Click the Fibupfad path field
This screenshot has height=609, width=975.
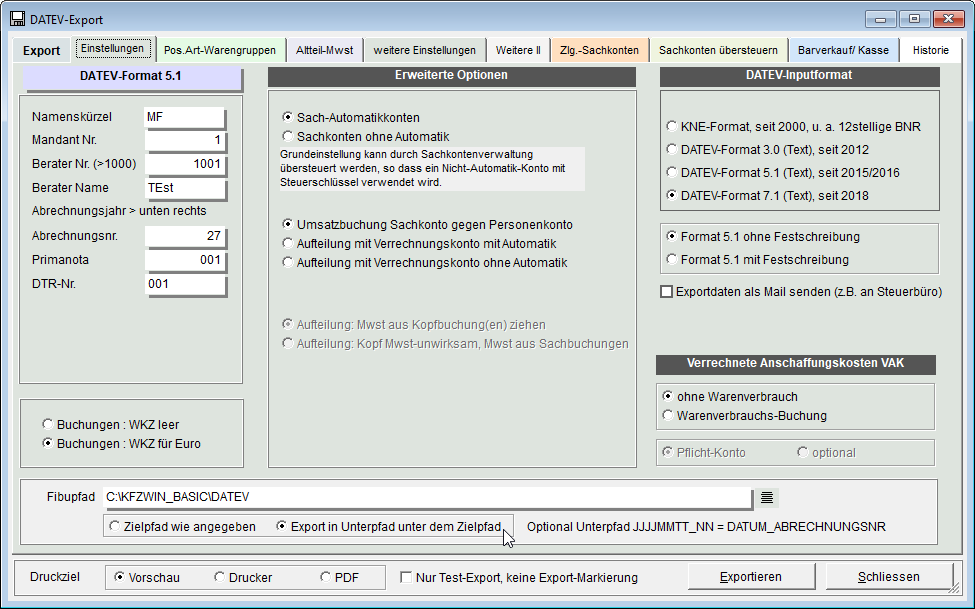pos(427,497)
